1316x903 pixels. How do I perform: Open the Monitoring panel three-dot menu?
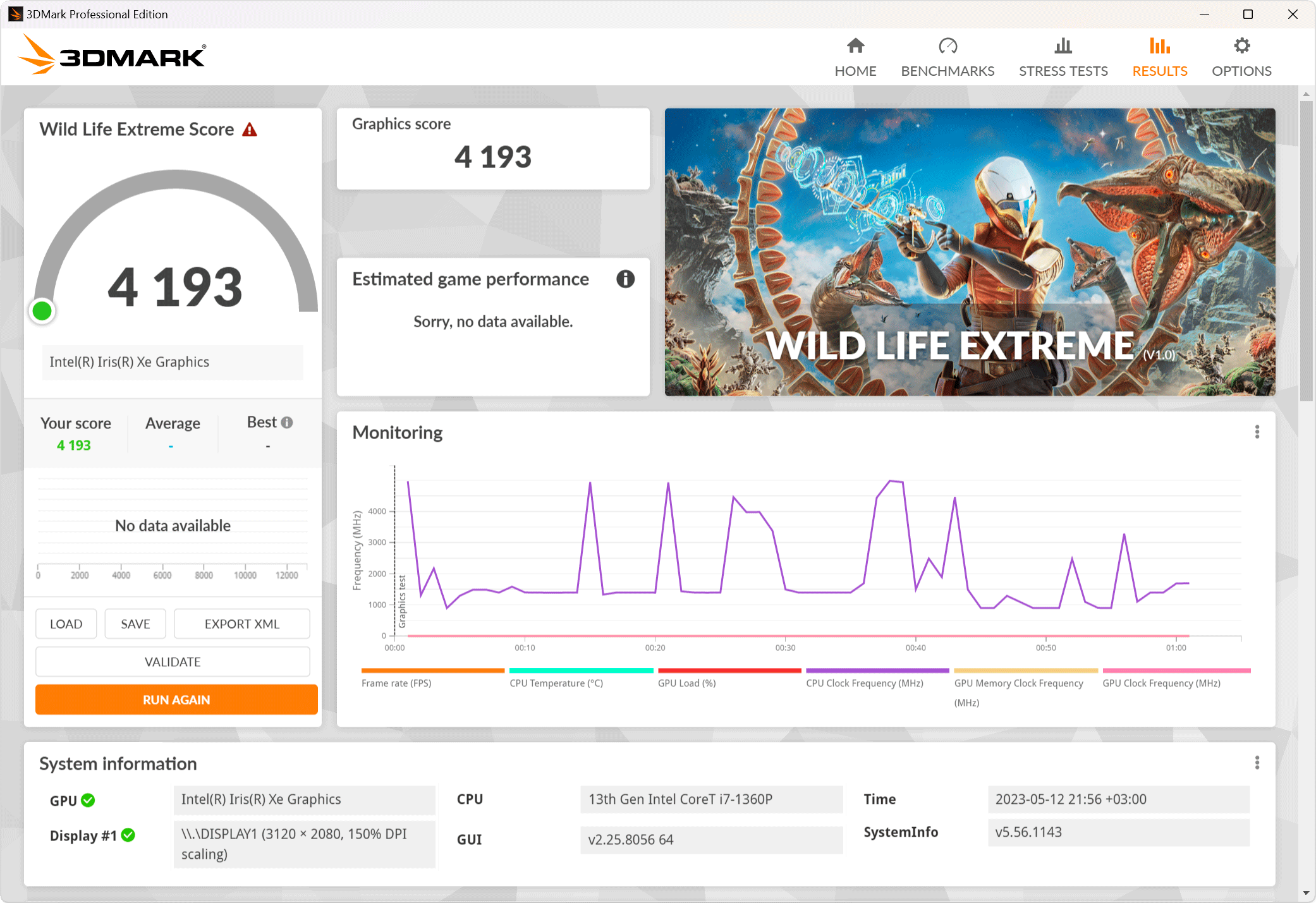[x=1257, y=432]
